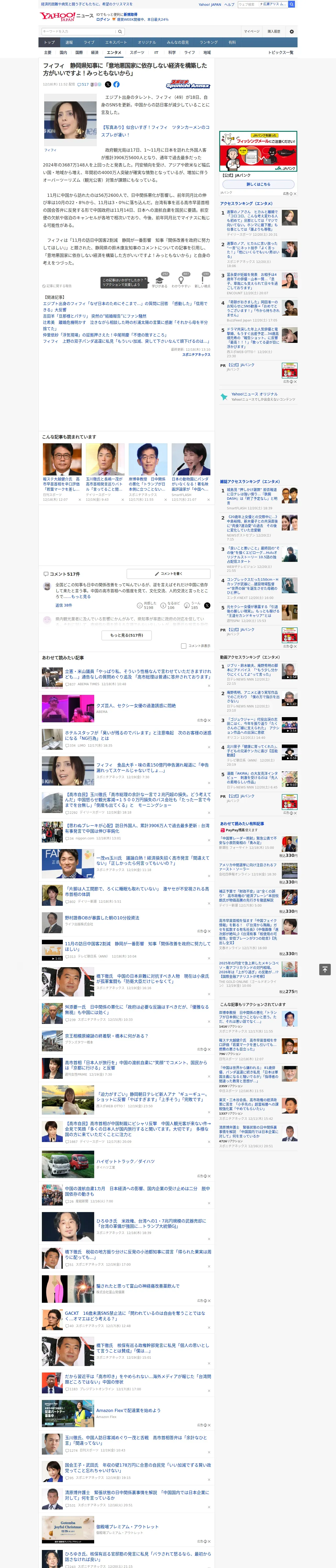Click the scroll-to-top arrow button

(x=325, y=969)
